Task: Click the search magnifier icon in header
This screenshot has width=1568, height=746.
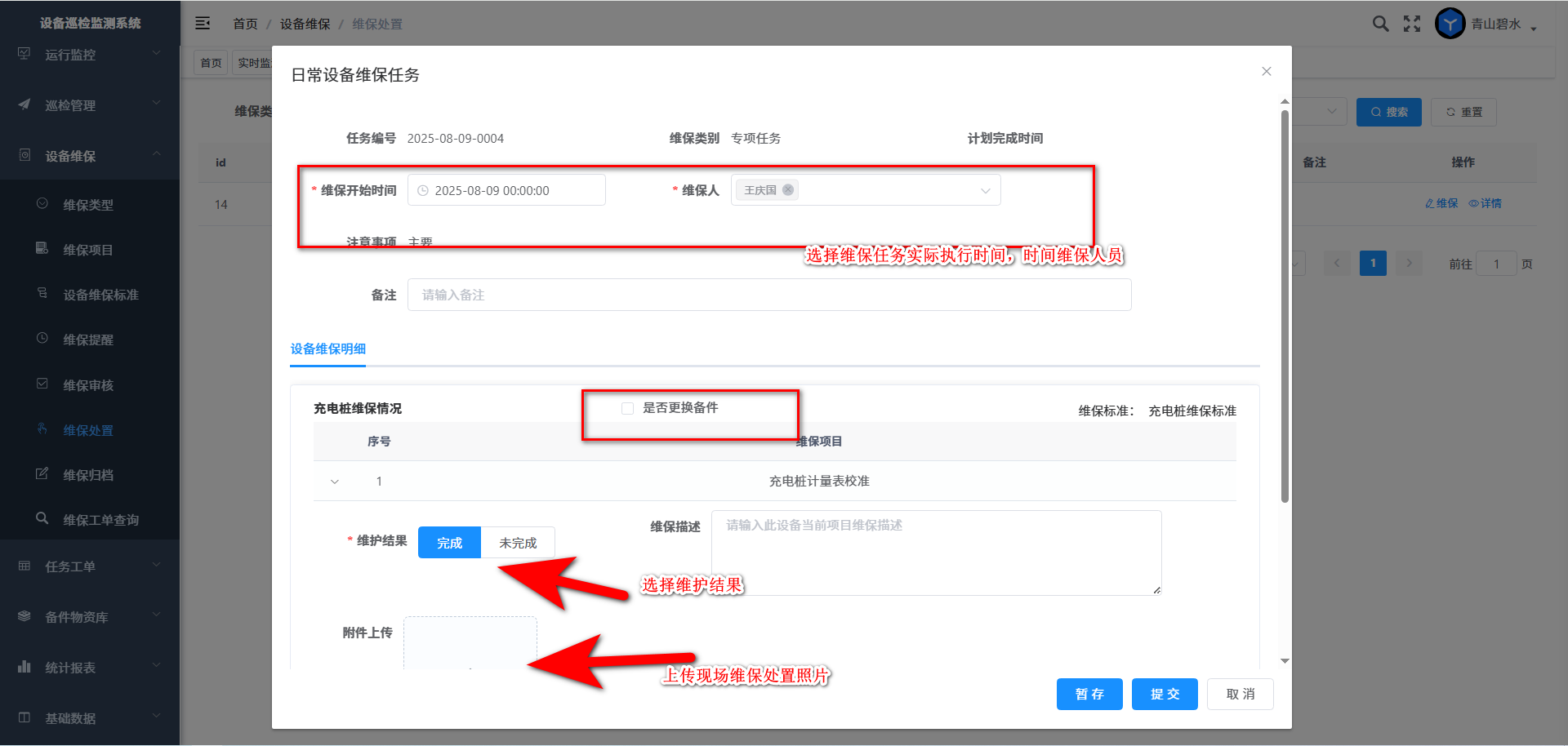Action: pos(1380,24)
